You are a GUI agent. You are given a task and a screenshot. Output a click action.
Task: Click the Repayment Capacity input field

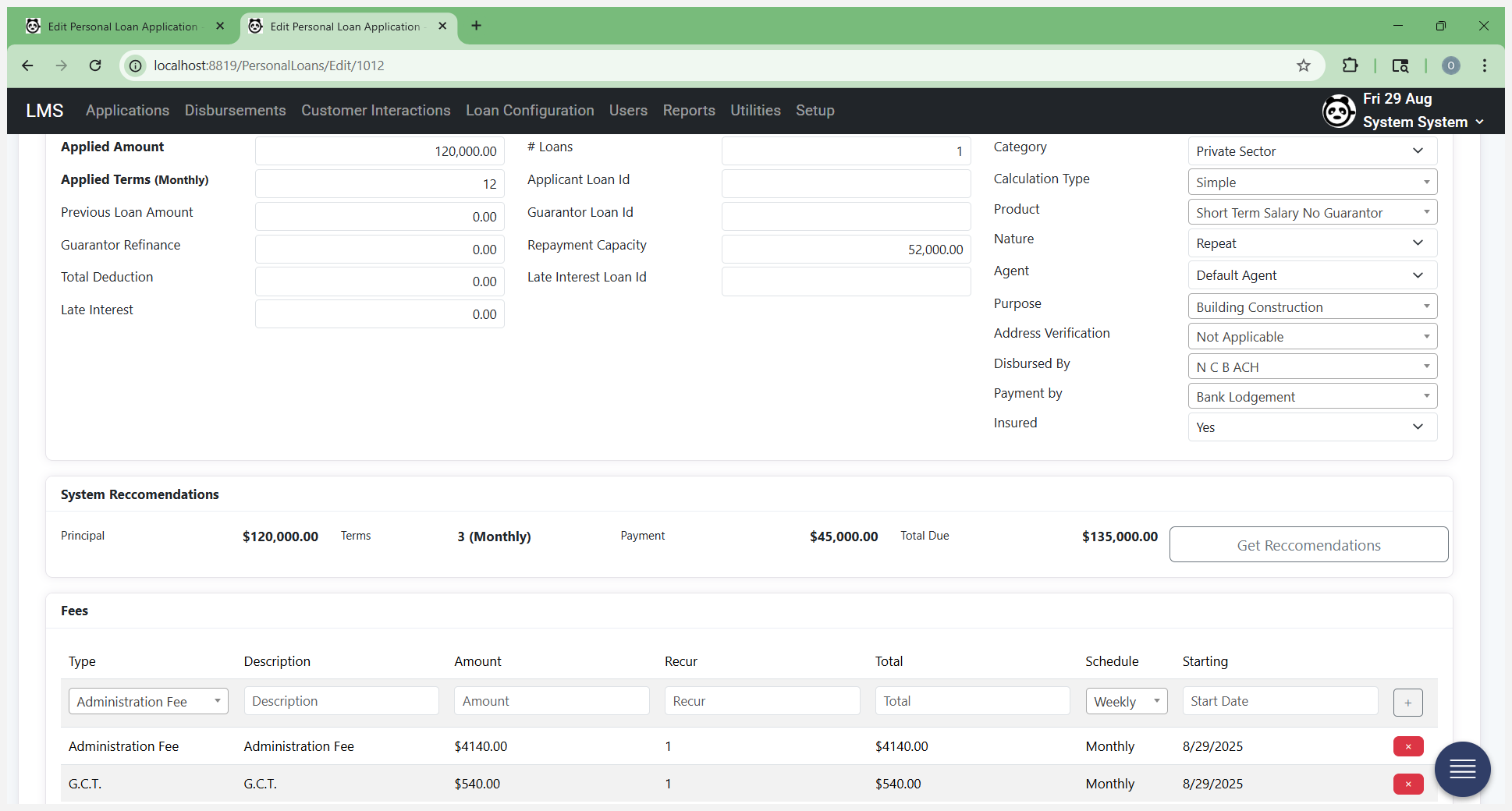(846, 250)
